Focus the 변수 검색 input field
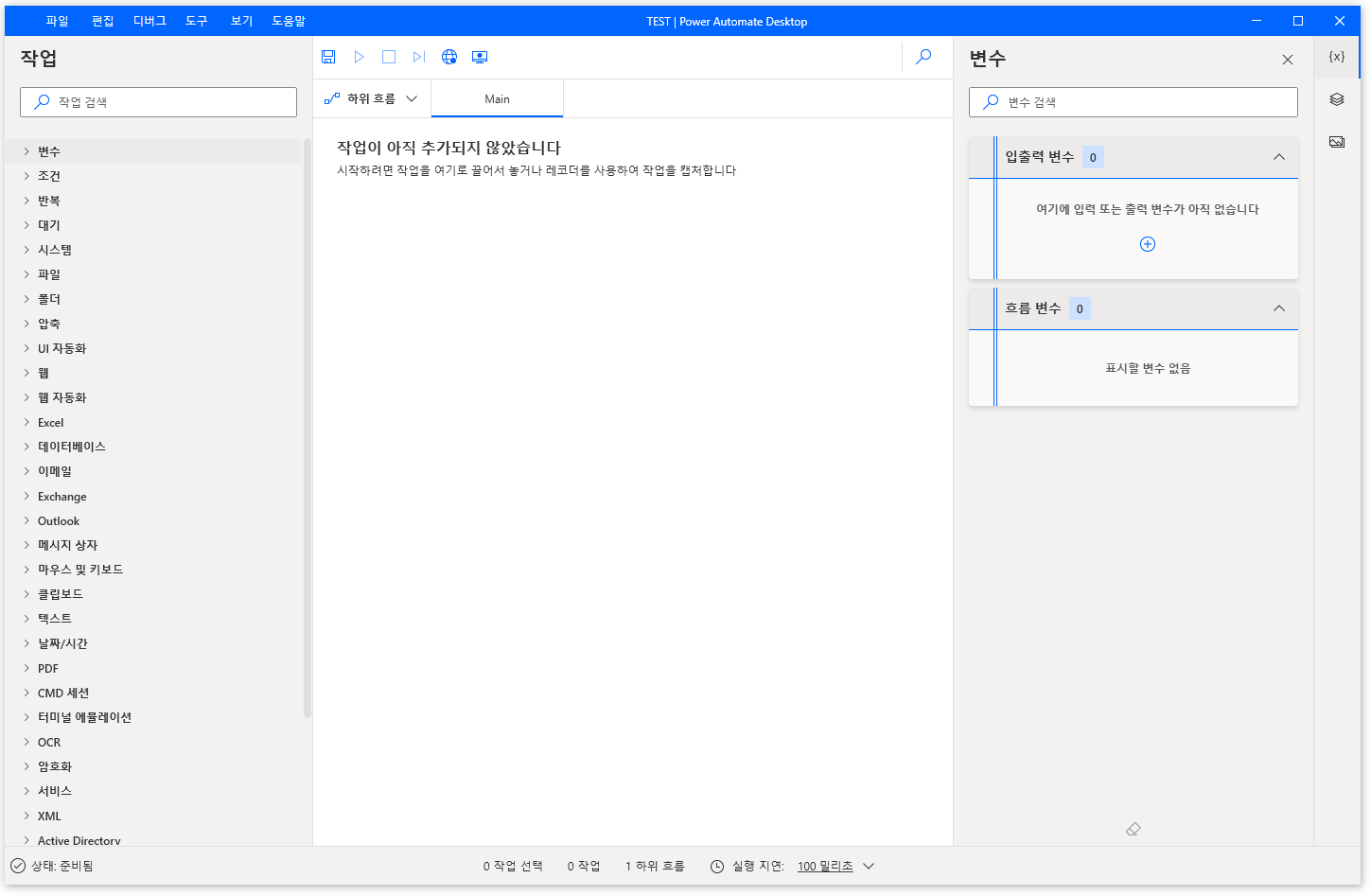 [1134, 102]
